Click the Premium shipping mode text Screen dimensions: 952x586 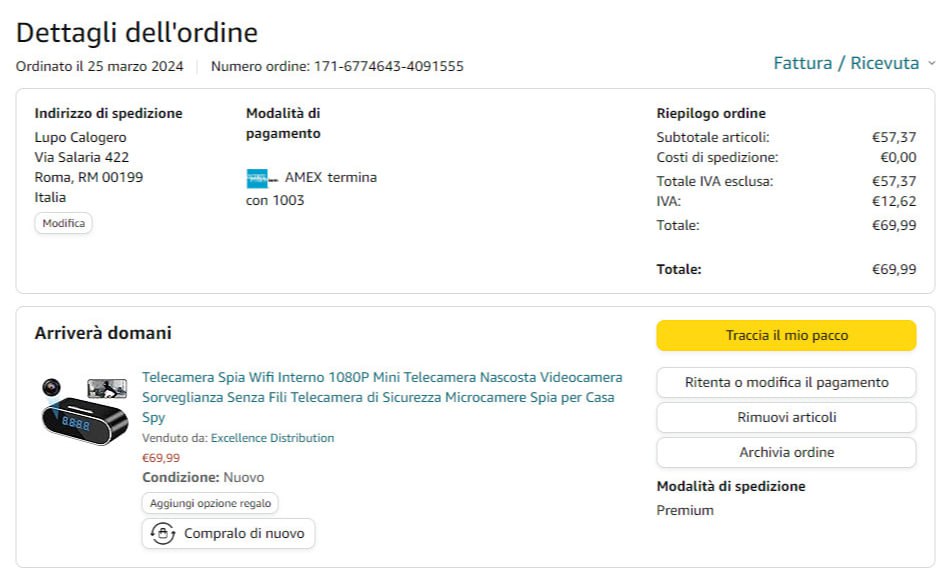pos(685,510)
